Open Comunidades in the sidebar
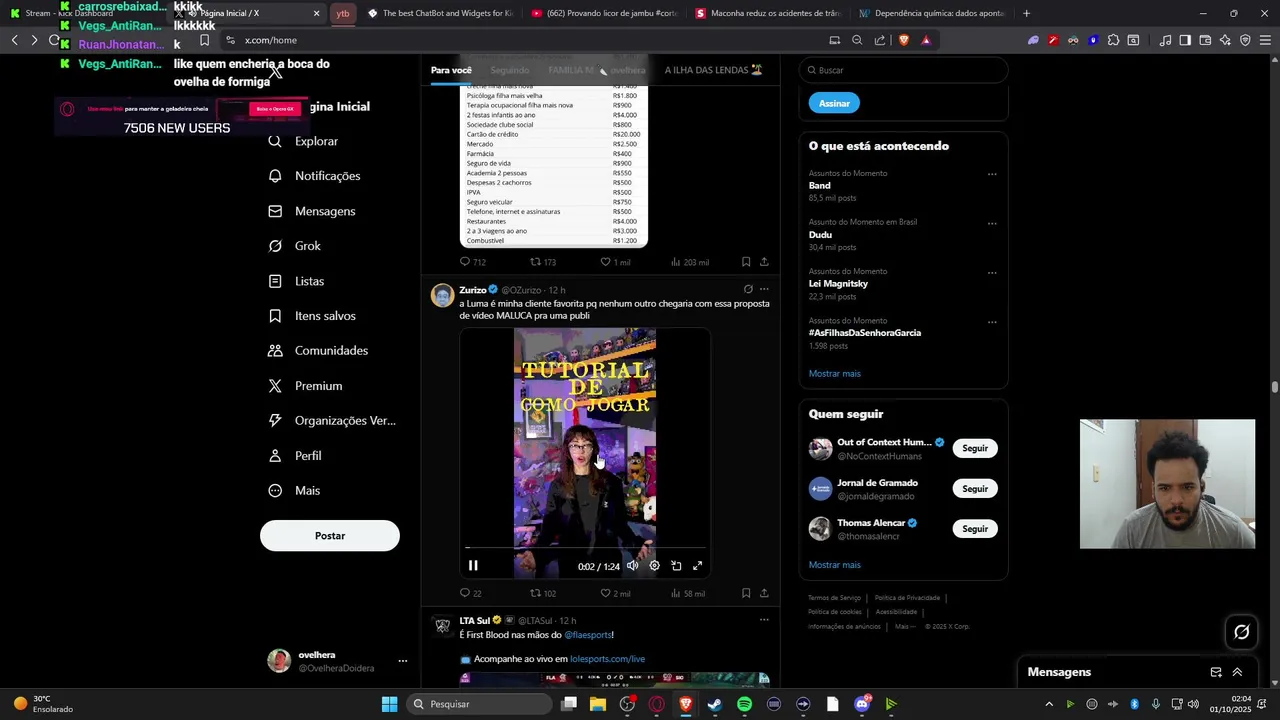The width and height of the screenshot is (1280, 720). click(x=318, y=351)
